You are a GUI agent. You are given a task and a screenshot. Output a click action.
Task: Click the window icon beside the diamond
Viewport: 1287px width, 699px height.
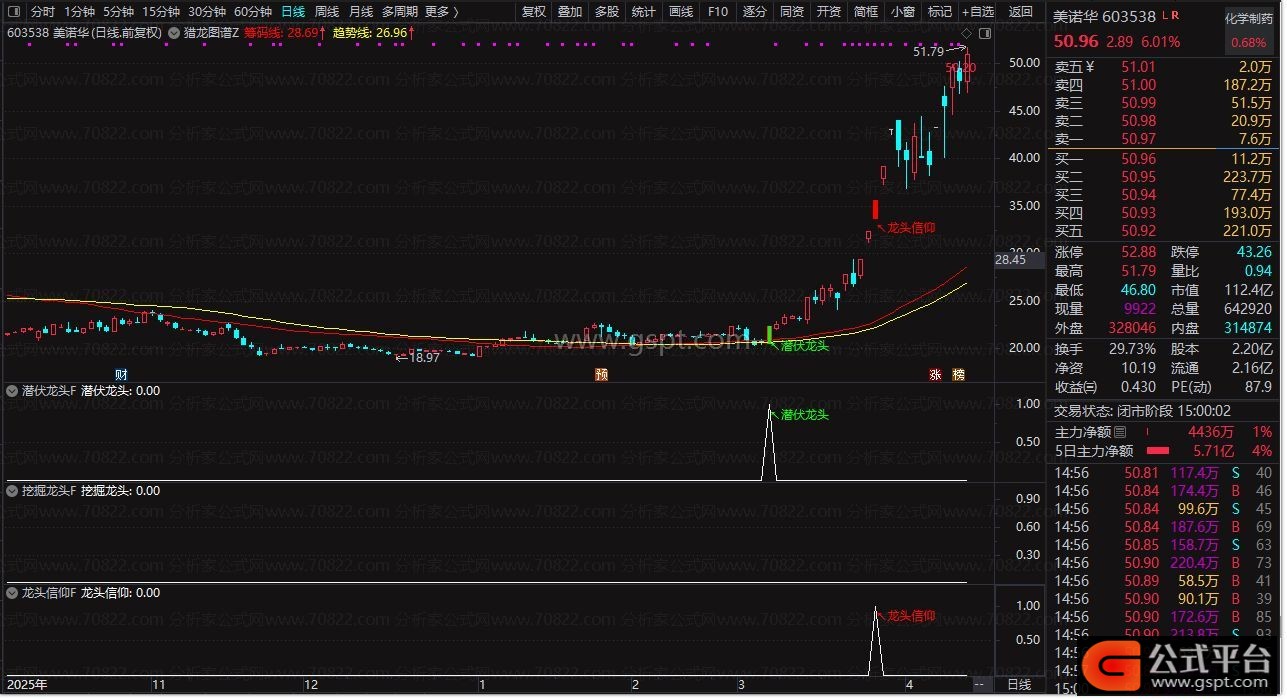984,33
